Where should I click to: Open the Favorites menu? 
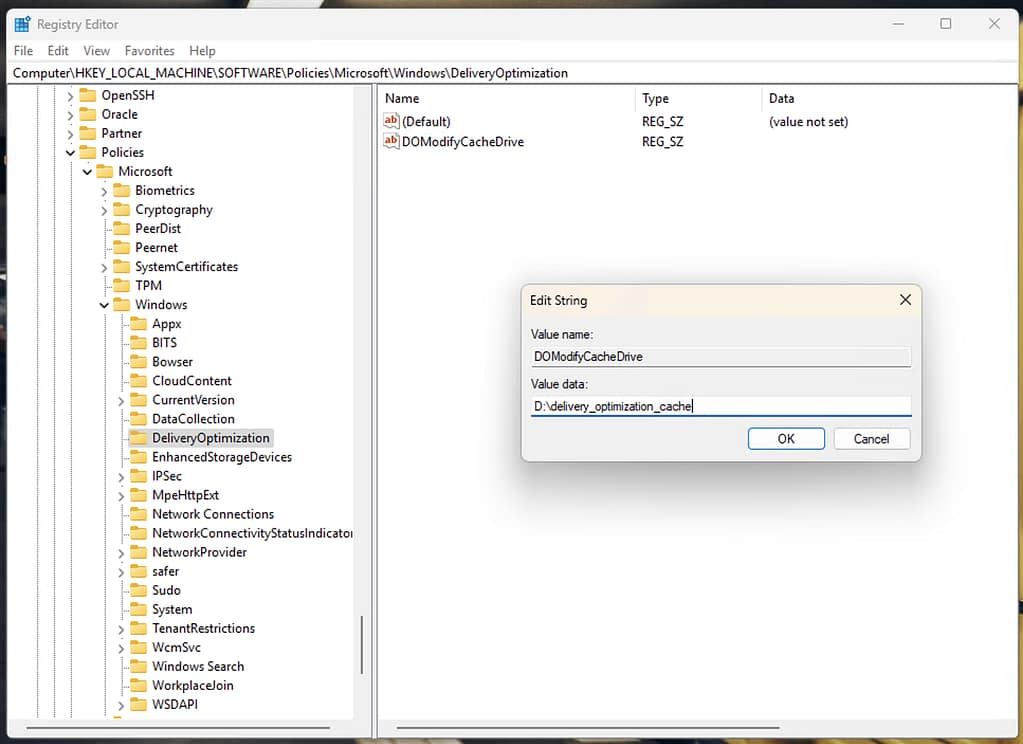[149, 50]
